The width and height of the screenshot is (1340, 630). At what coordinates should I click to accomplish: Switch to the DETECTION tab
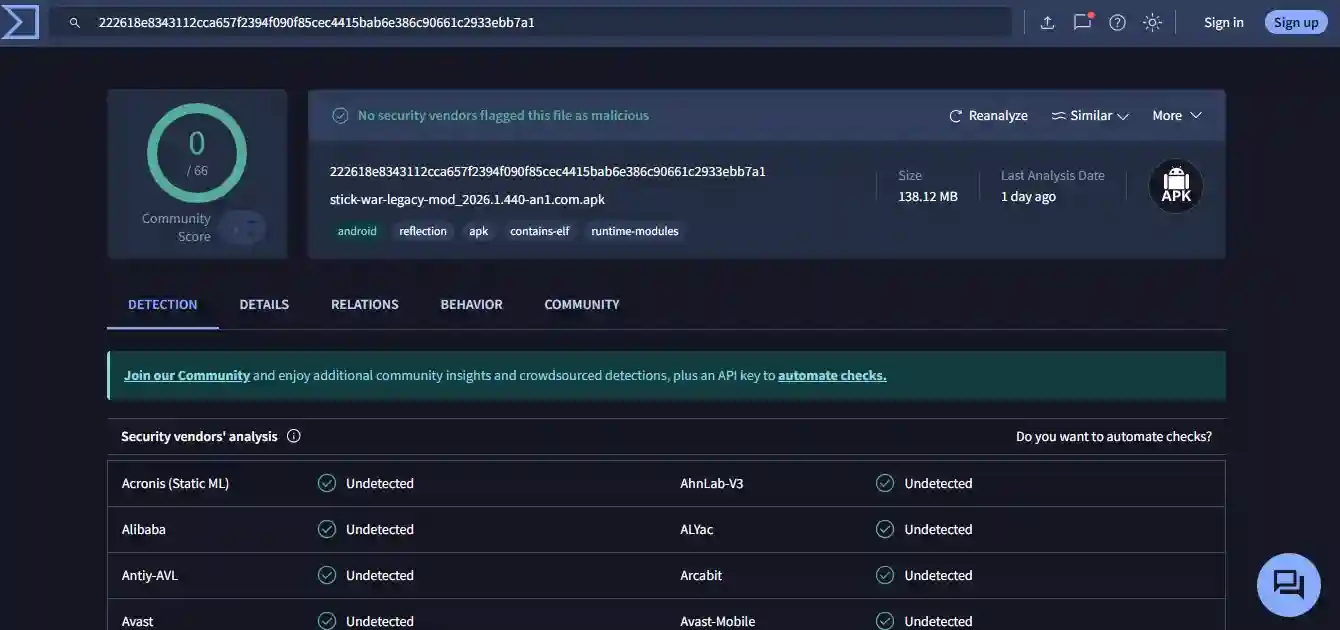[163, 304]
